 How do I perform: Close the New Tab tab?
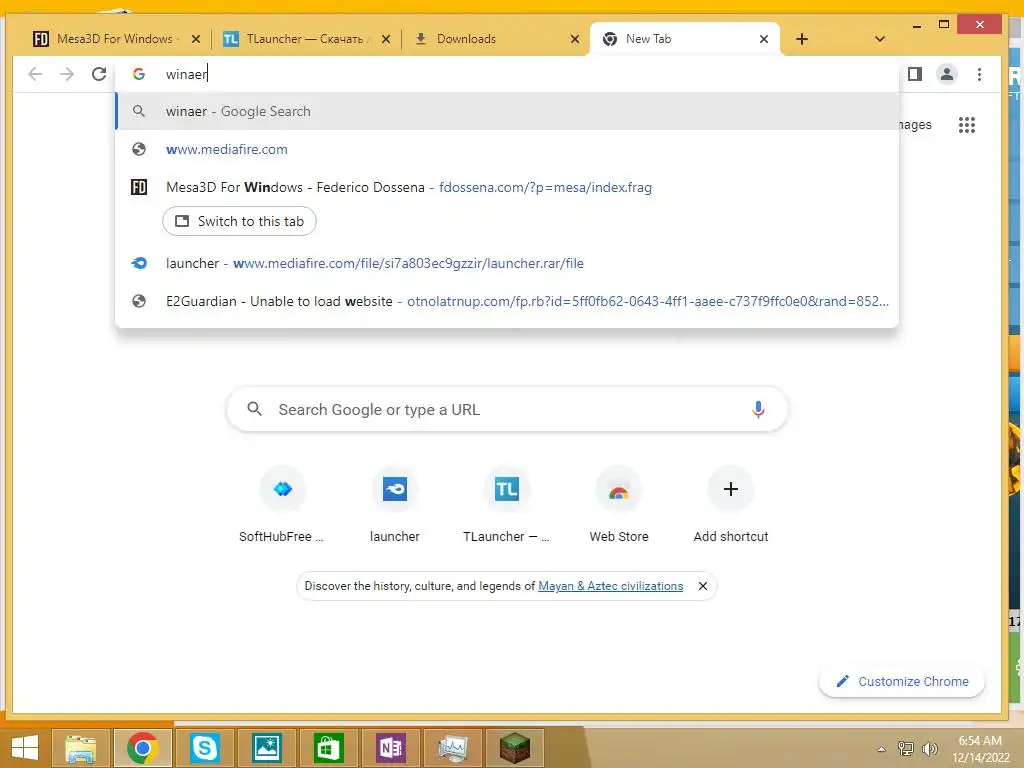click(763, 39)
